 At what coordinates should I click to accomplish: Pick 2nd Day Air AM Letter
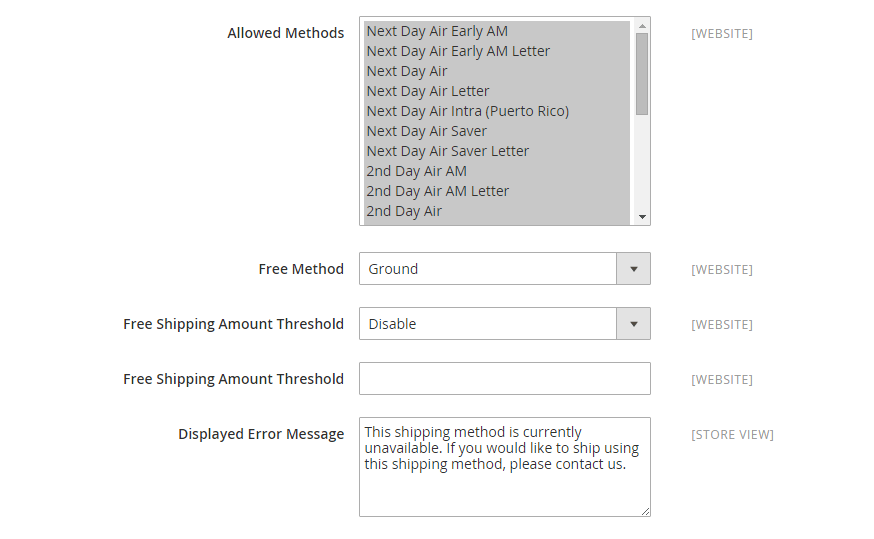438,191
